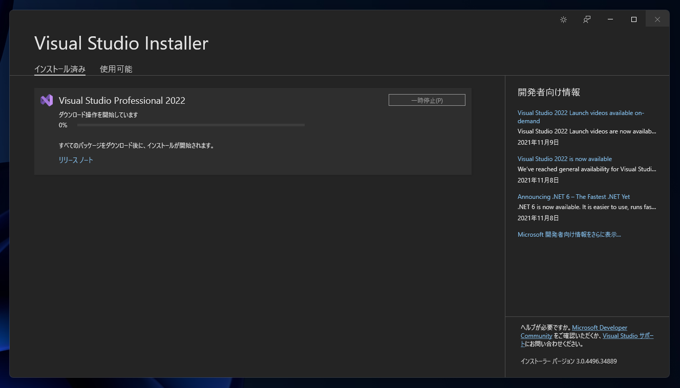
Task: Click the download progress bar at 0%
Action: point(191,125)
